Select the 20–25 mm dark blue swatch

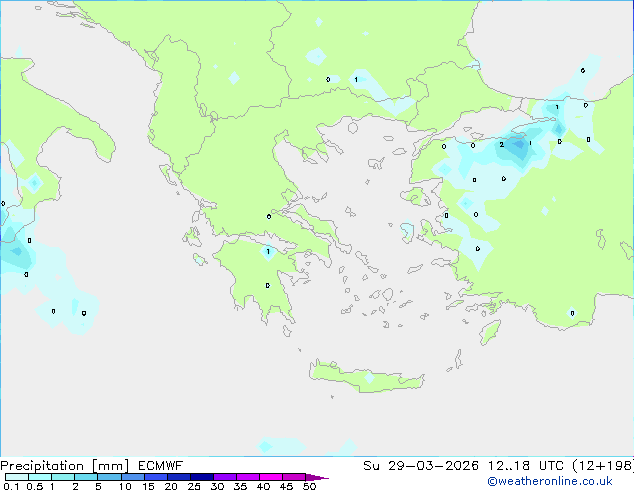pos(179,477)
